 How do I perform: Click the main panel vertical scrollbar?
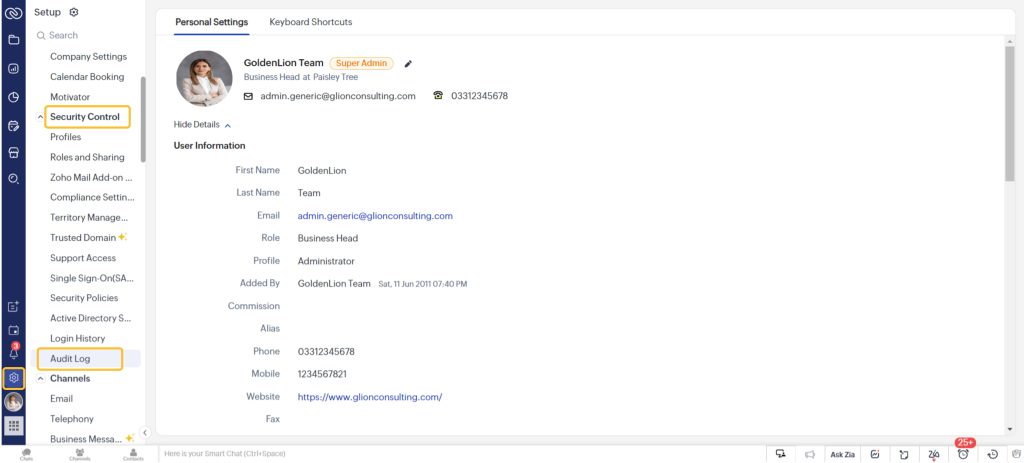(x=1010, y=114)
